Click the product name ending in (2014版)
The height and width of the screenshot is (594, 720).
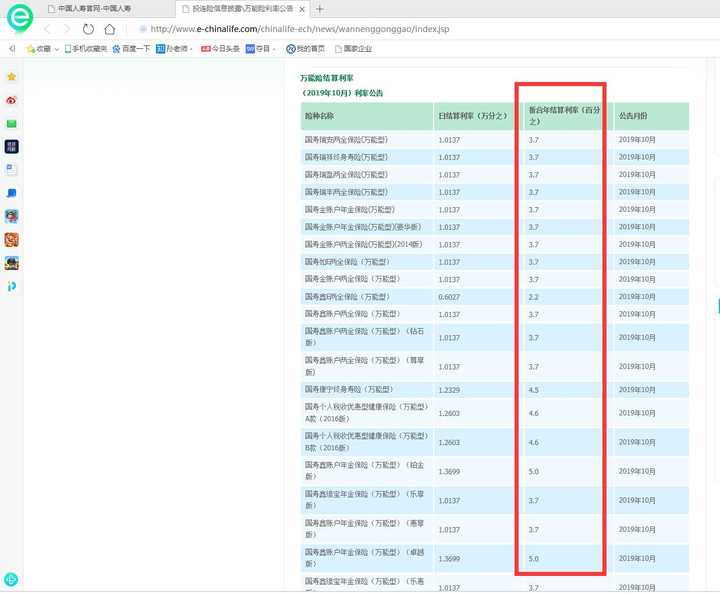(363, 244)
